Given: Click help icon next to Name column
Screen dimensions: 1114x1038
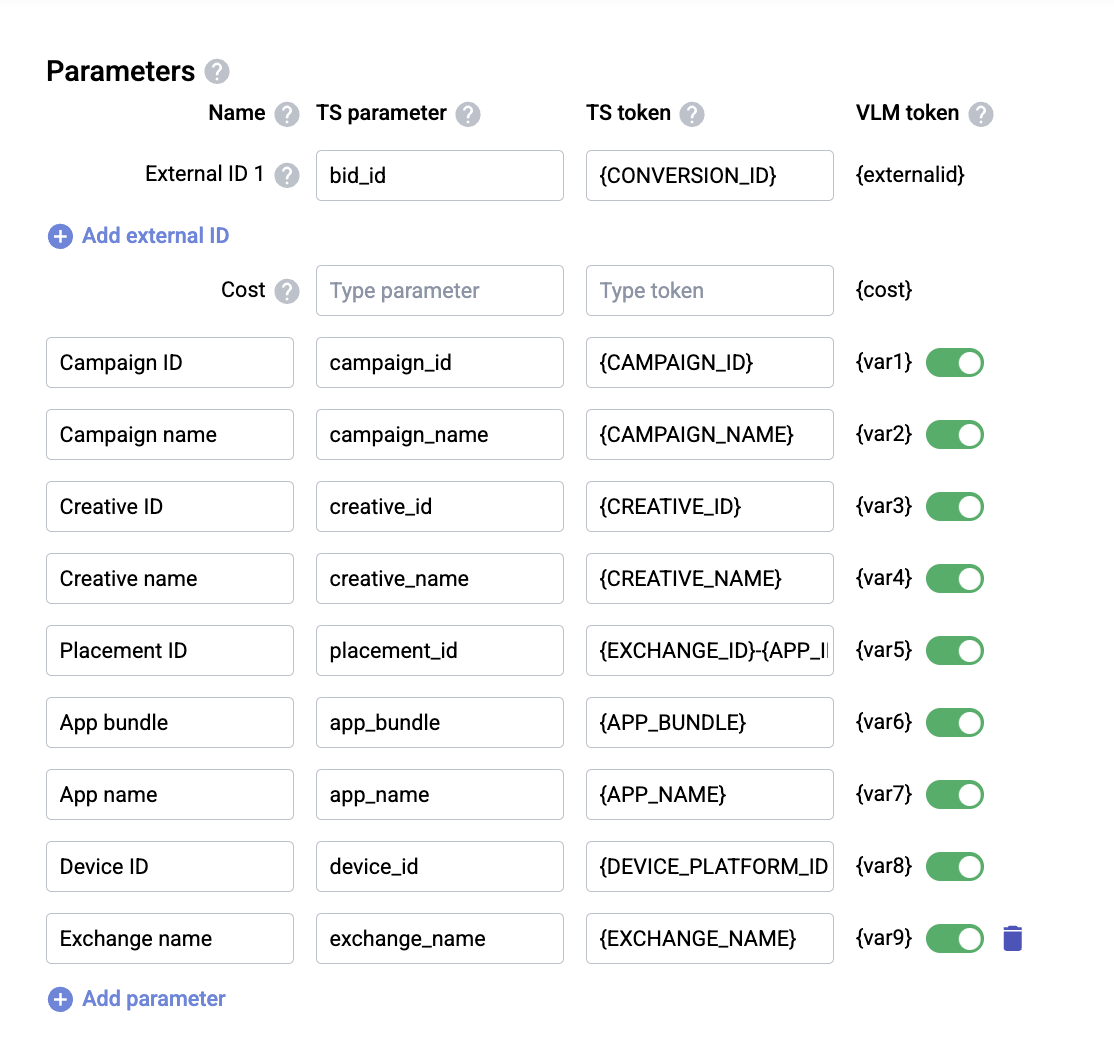Looking at the screenshot, I should 287,114.
